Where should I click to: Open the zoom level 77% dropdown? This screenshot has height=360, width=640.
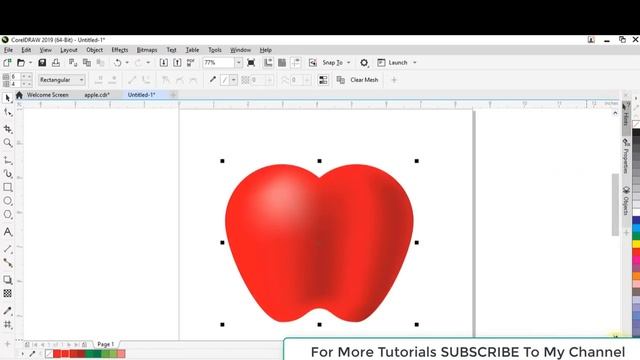[x=238, y=62]
